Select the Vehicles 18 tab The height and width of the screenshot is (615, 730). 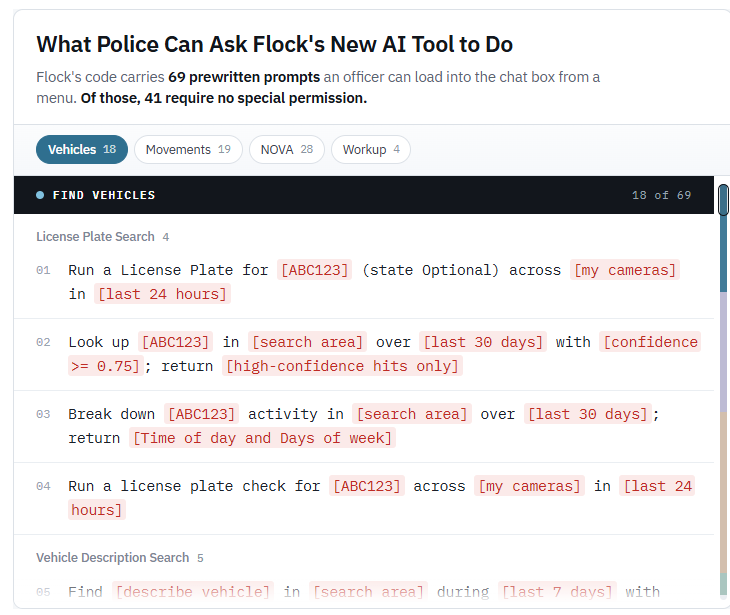81,149
